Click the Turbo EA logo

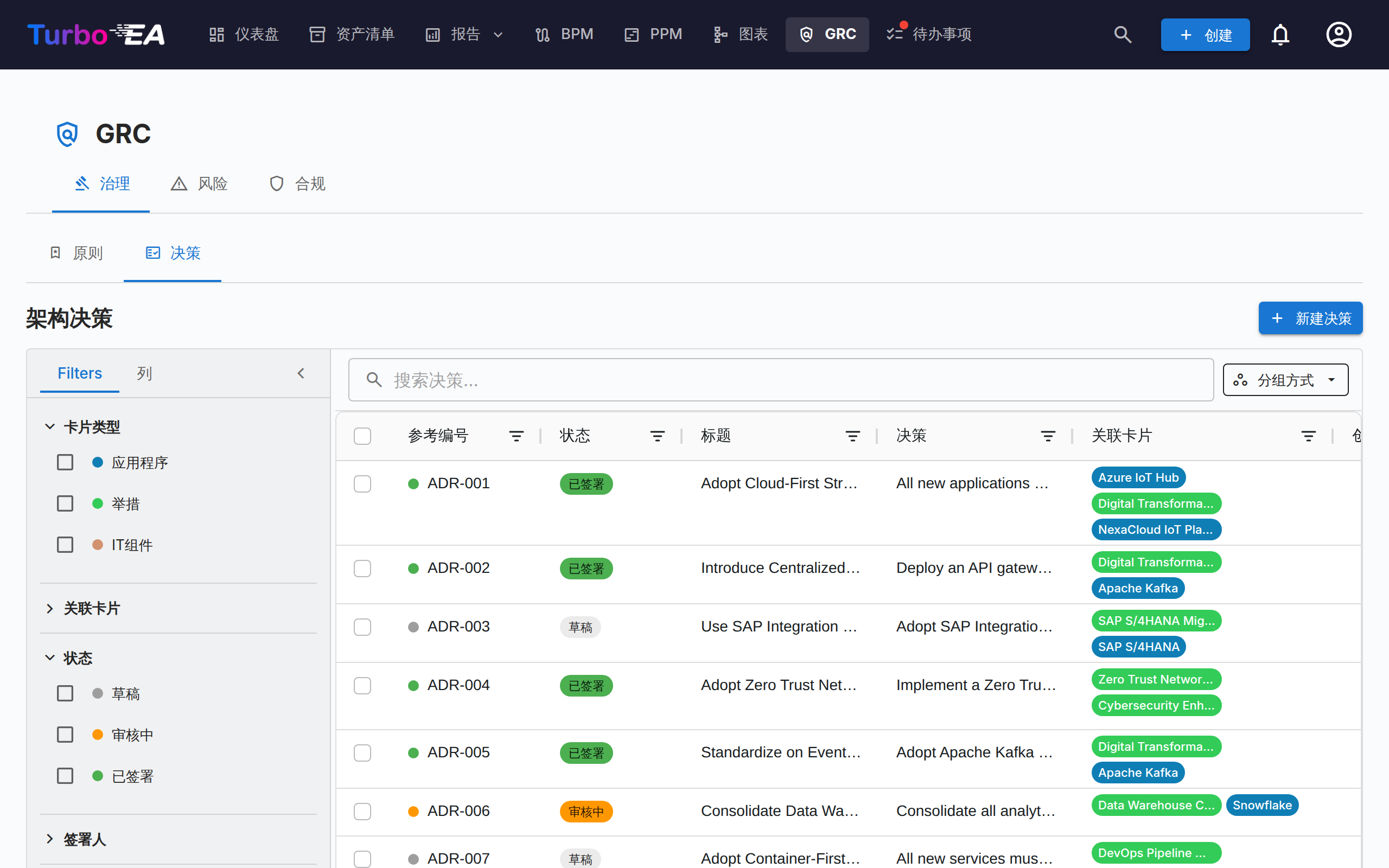coord(97,34)
